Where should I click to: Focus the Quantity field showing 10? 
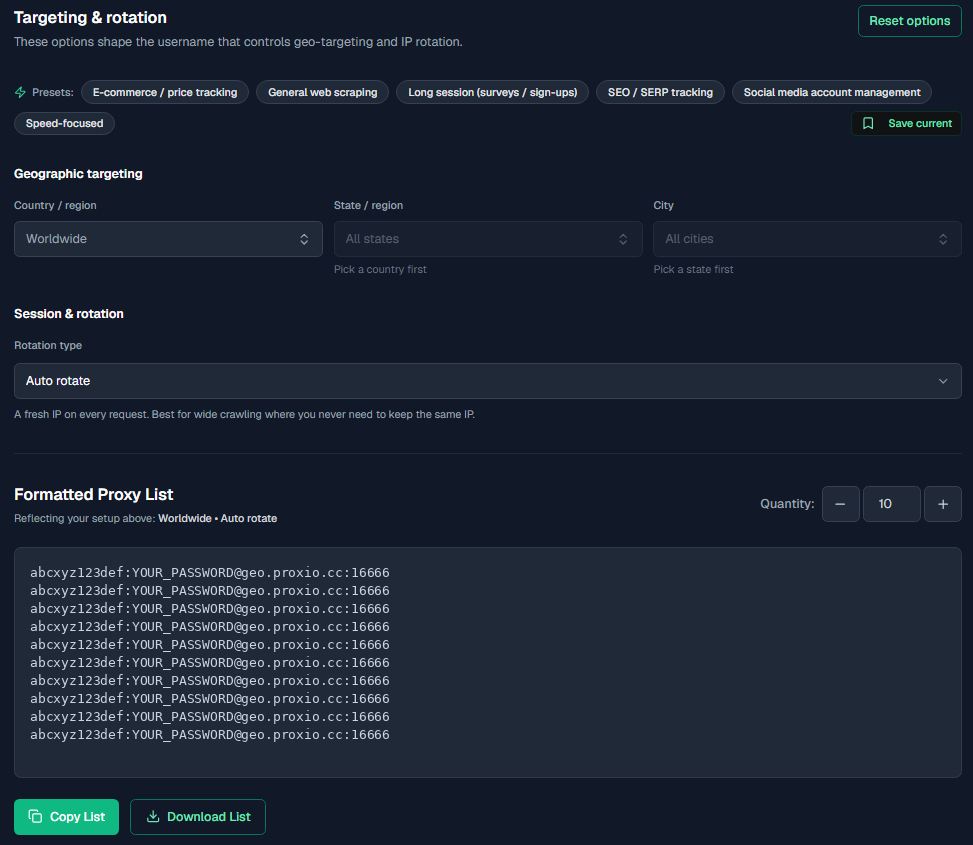[x=891, y=504]
